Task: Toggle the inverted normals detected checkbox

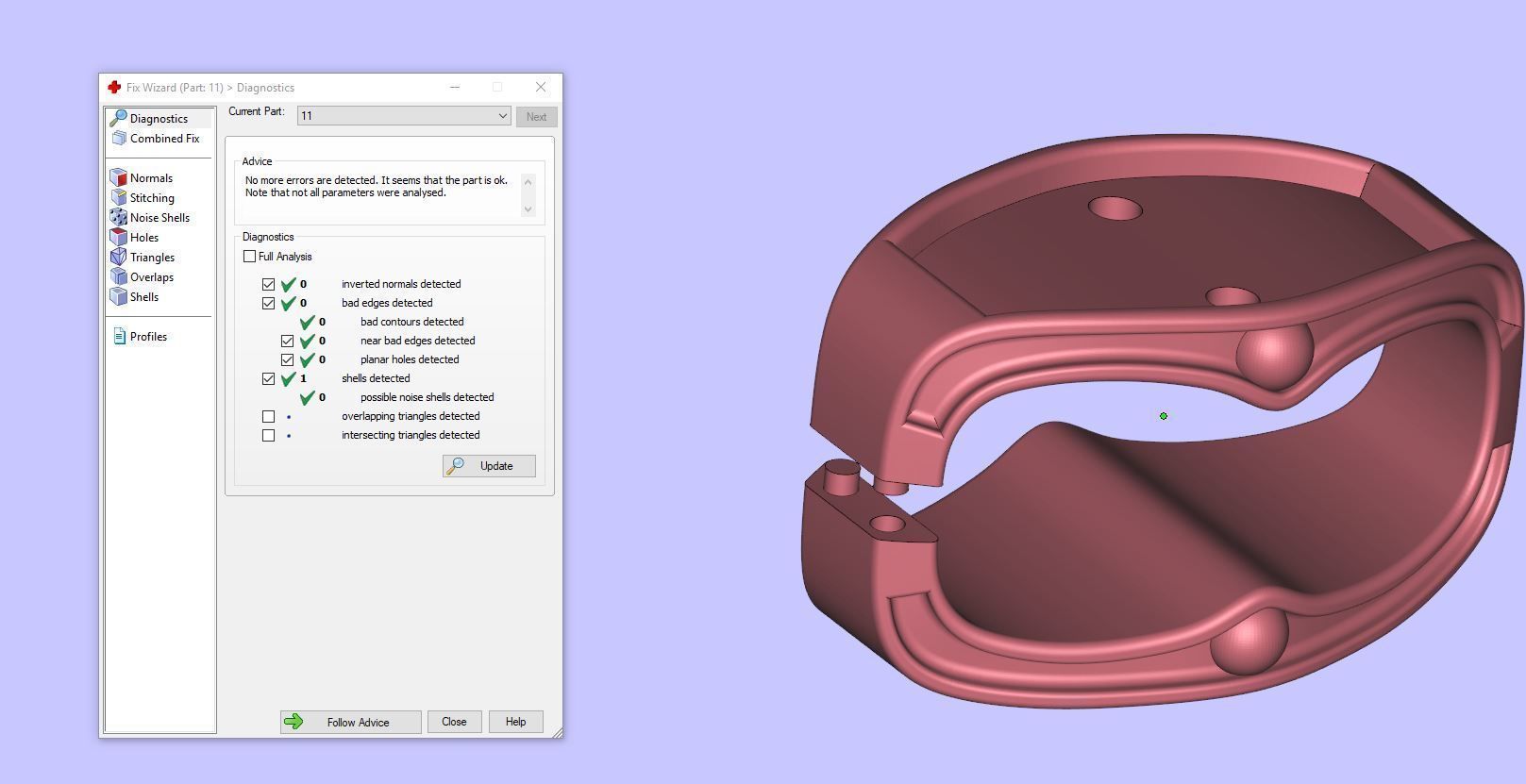Action: (268, 284)
